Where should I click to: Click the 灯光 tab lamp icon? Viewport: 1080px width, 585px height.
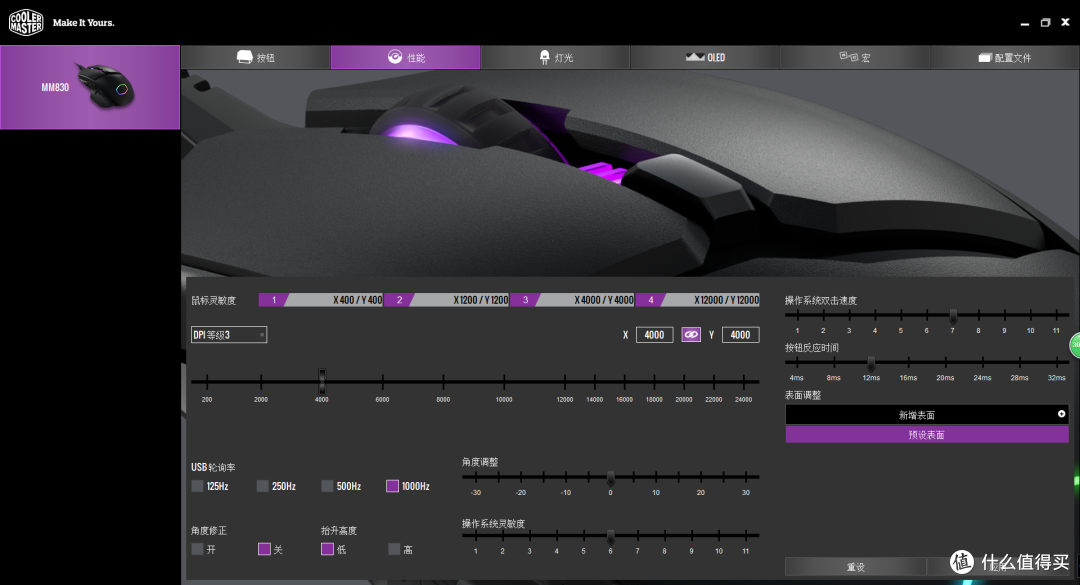[545, 57]
